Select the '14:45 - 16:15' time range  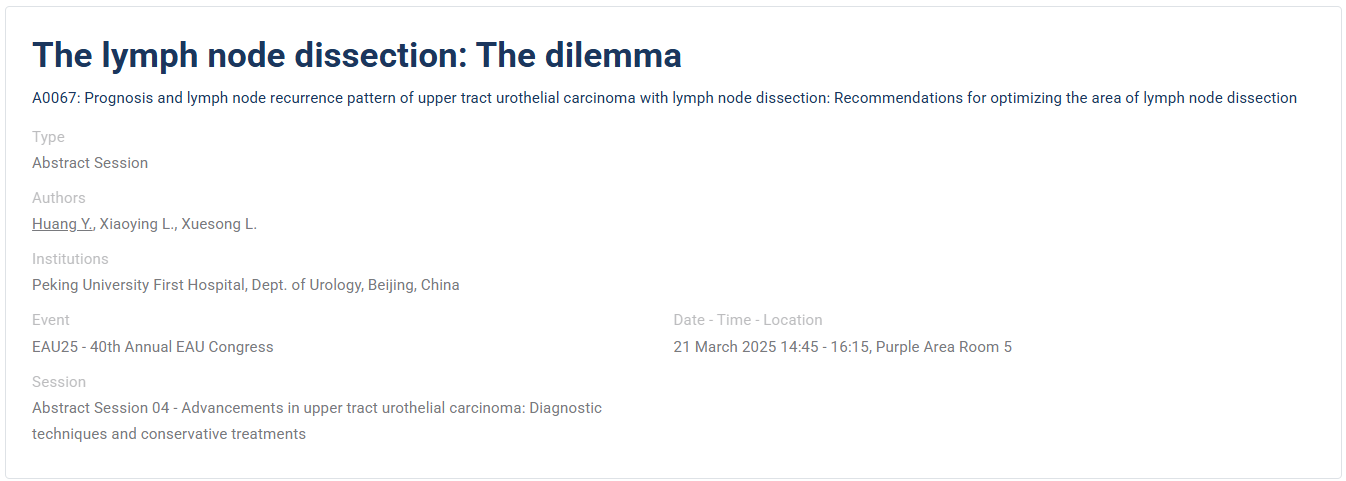pyautogui.click(x=820, y=347)
